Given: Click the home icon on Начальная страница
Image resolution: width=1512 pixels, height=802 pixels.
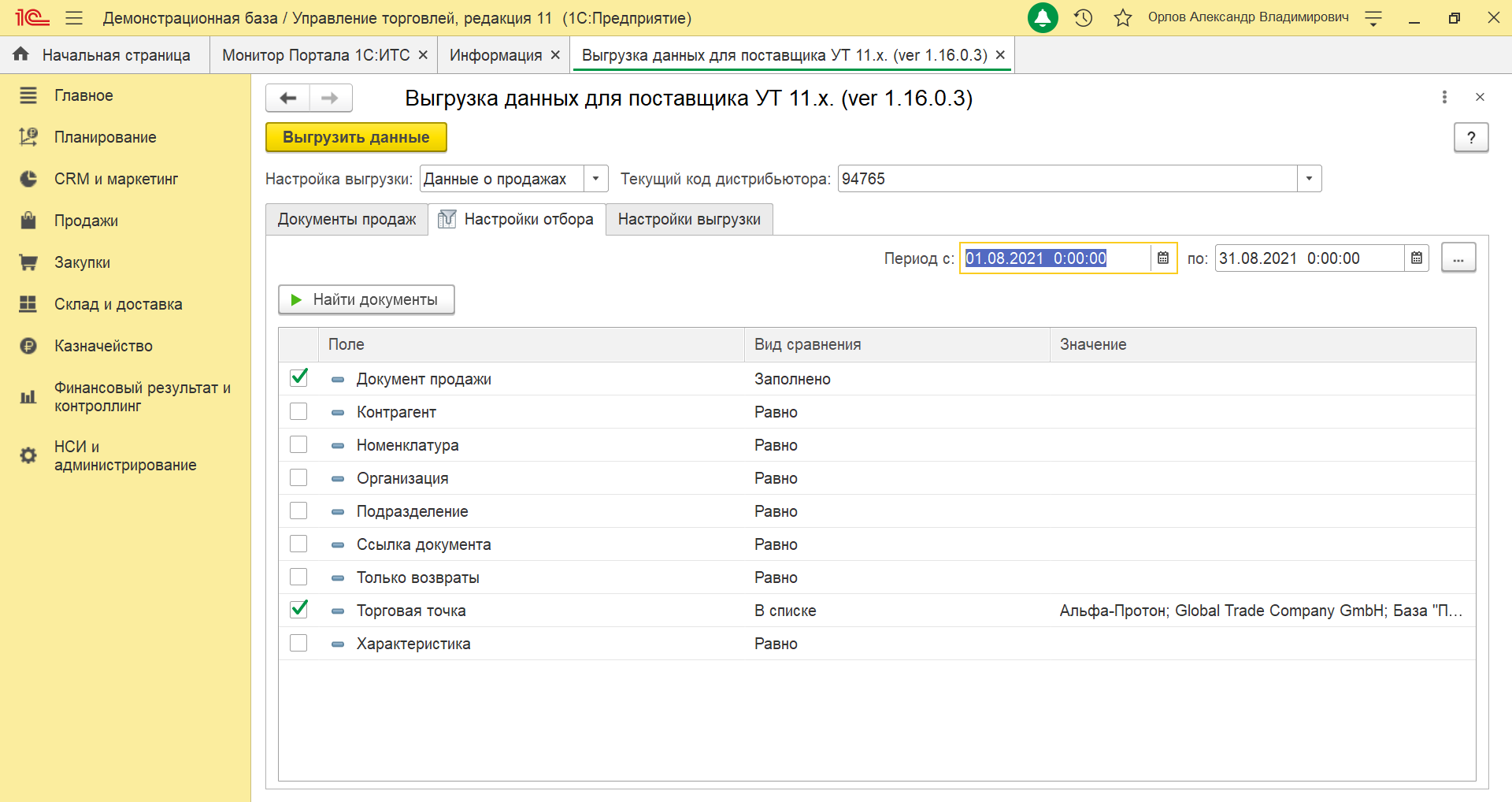Looking at the screenshot, I should [x=21, y=54].
